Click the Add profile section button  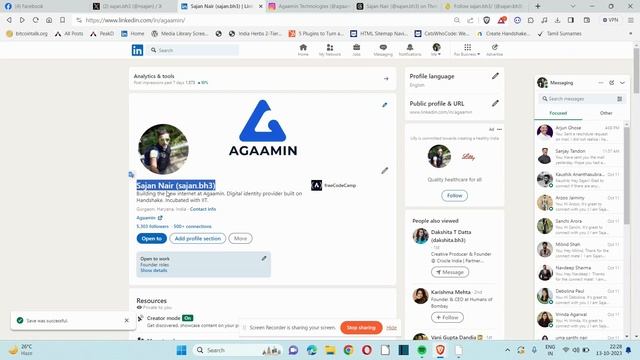pyautogui.click(x=198, y=238)
